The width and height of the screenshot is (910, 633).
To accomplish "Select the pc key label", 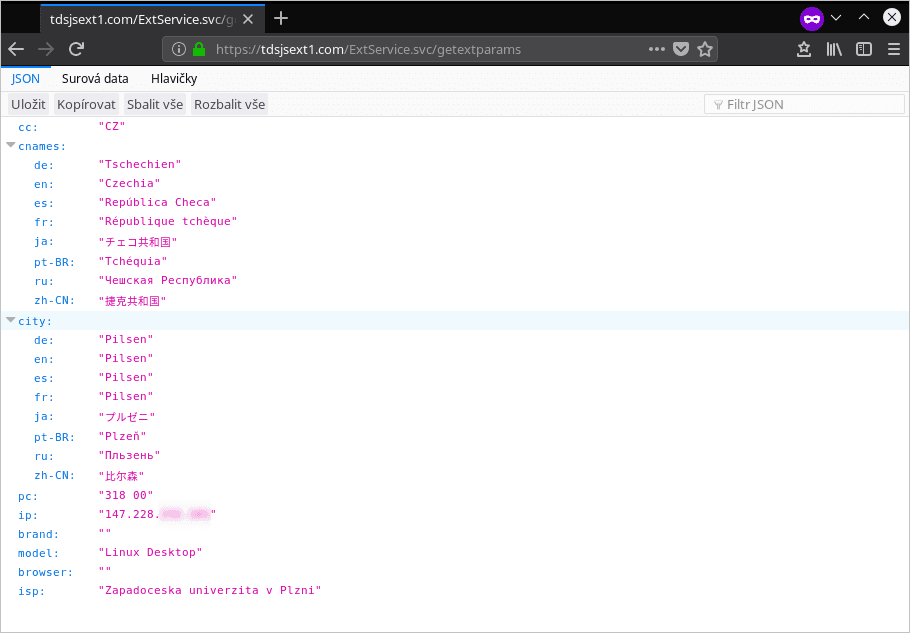I will point(28,497).
